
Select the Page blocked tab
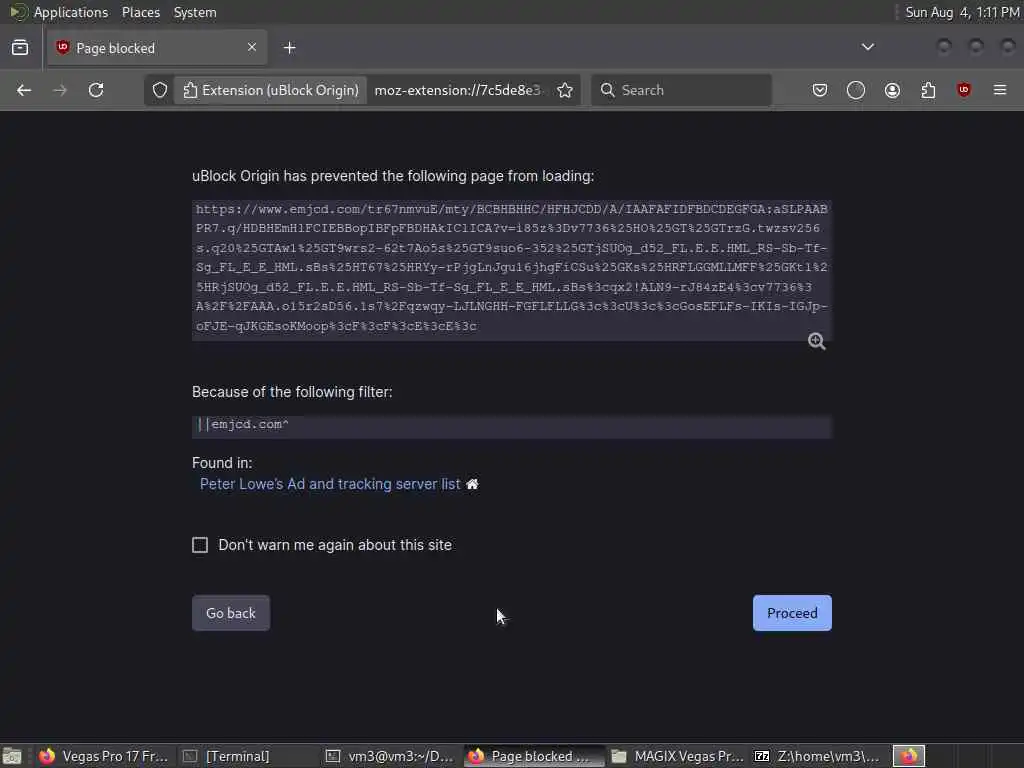(x=157, y=48)
